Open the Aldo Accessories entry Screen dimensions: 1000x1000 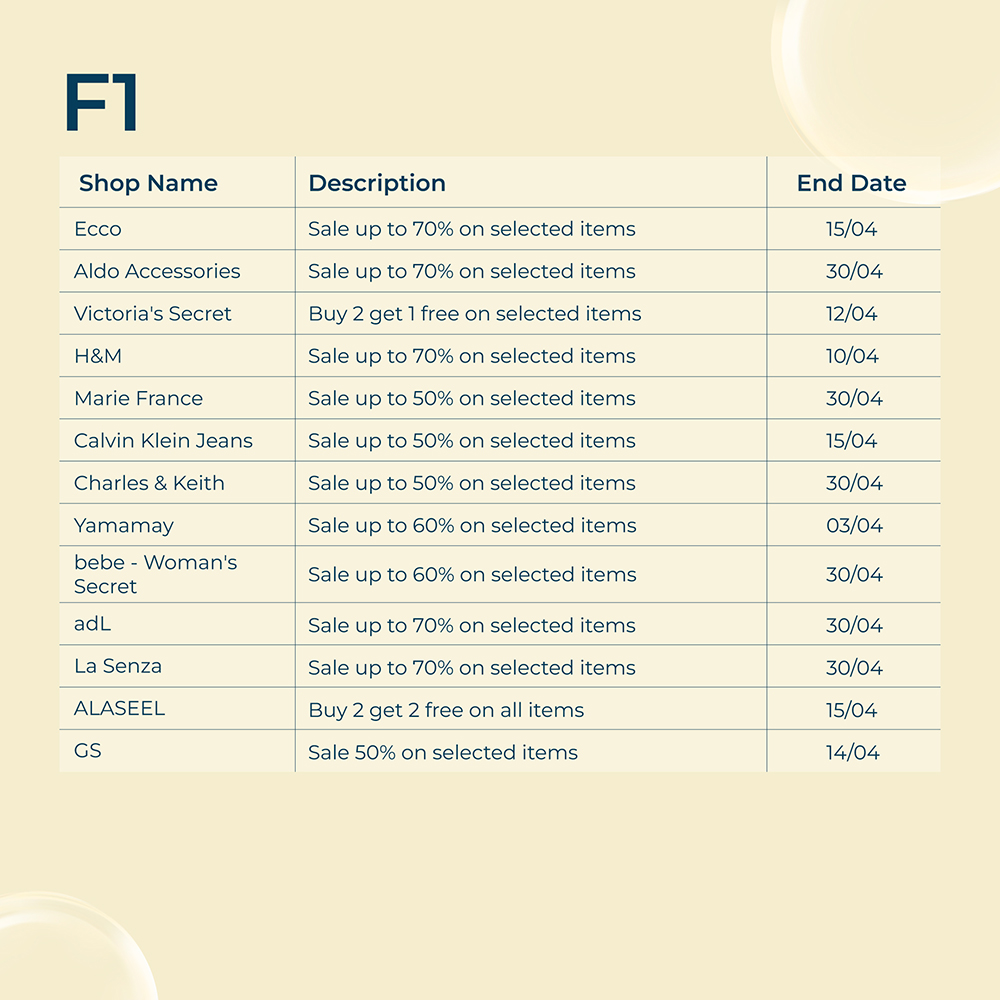(x=157, y=271)
